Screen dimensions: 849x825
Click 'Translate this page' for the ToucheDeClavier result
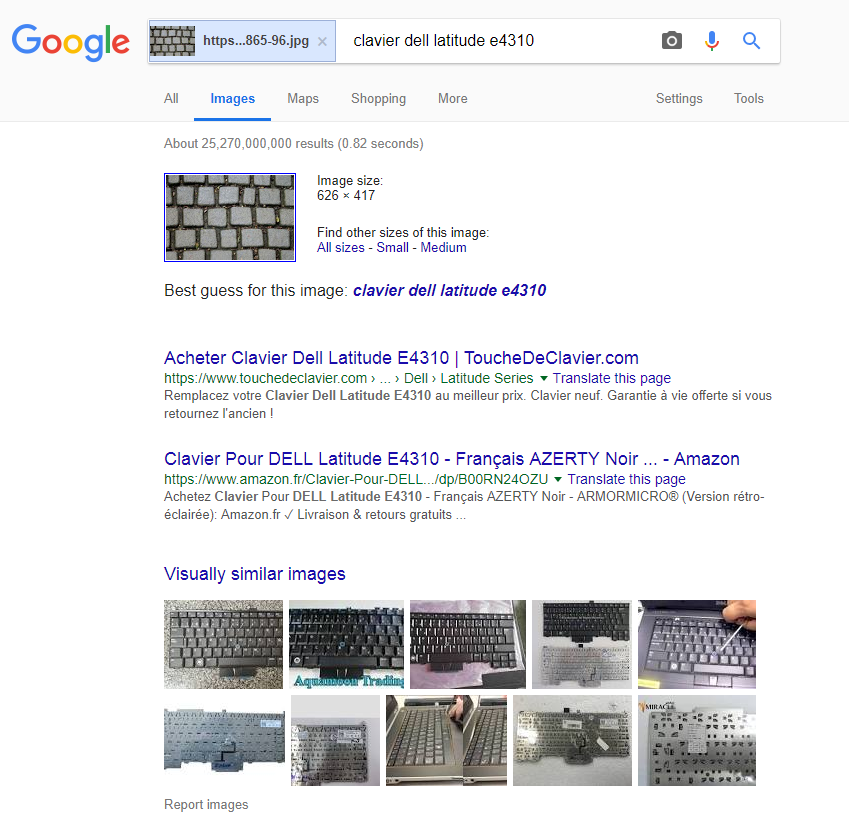click(612, 378)
